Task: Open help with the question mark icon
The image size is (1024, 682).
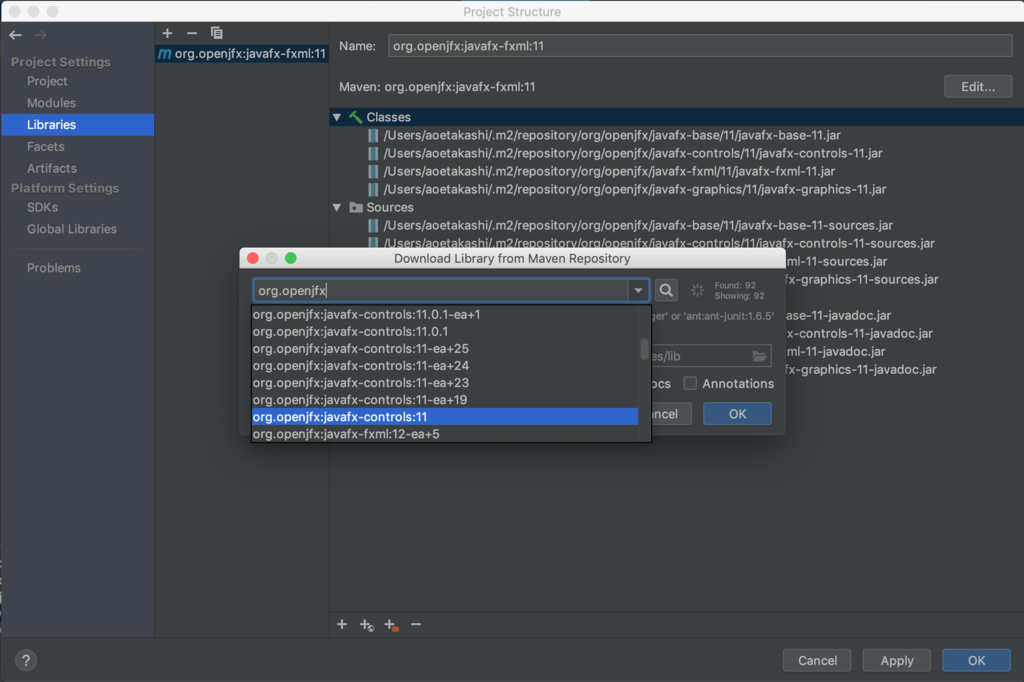Action: (x=26, y=660)
